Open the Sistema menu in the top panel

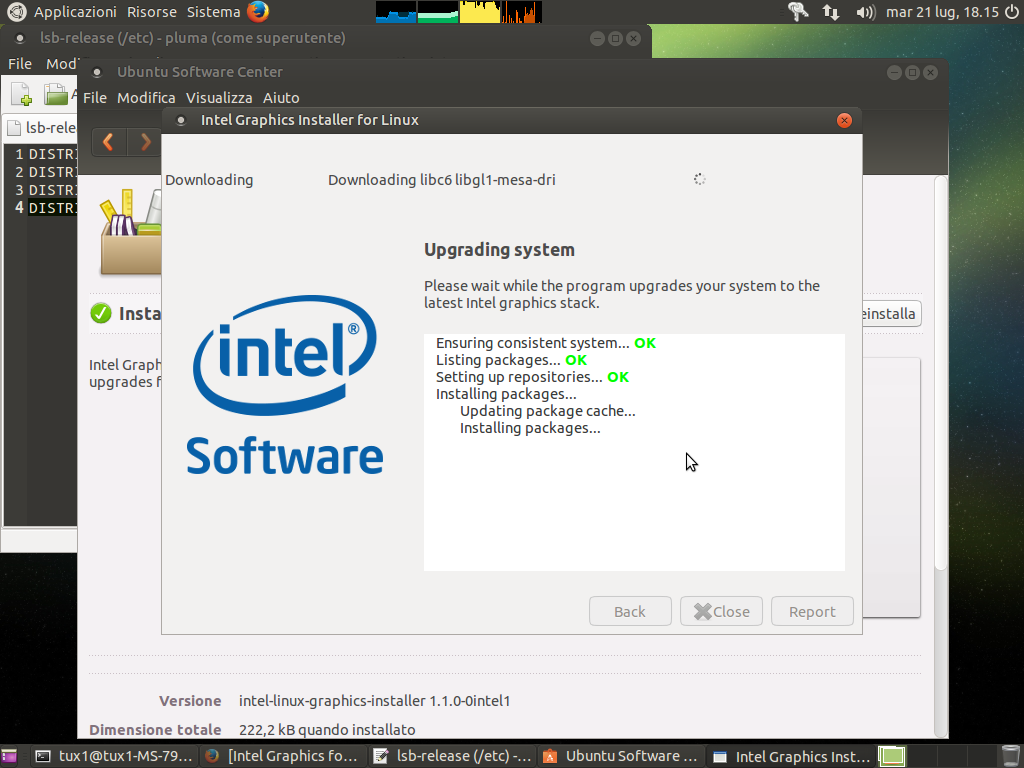[212, 12]
